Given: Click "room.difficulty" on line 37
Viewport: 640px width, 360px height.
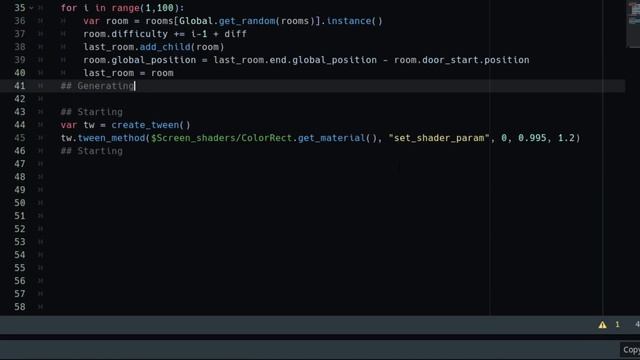Looking at the screenshot, I should coord(125,34).
